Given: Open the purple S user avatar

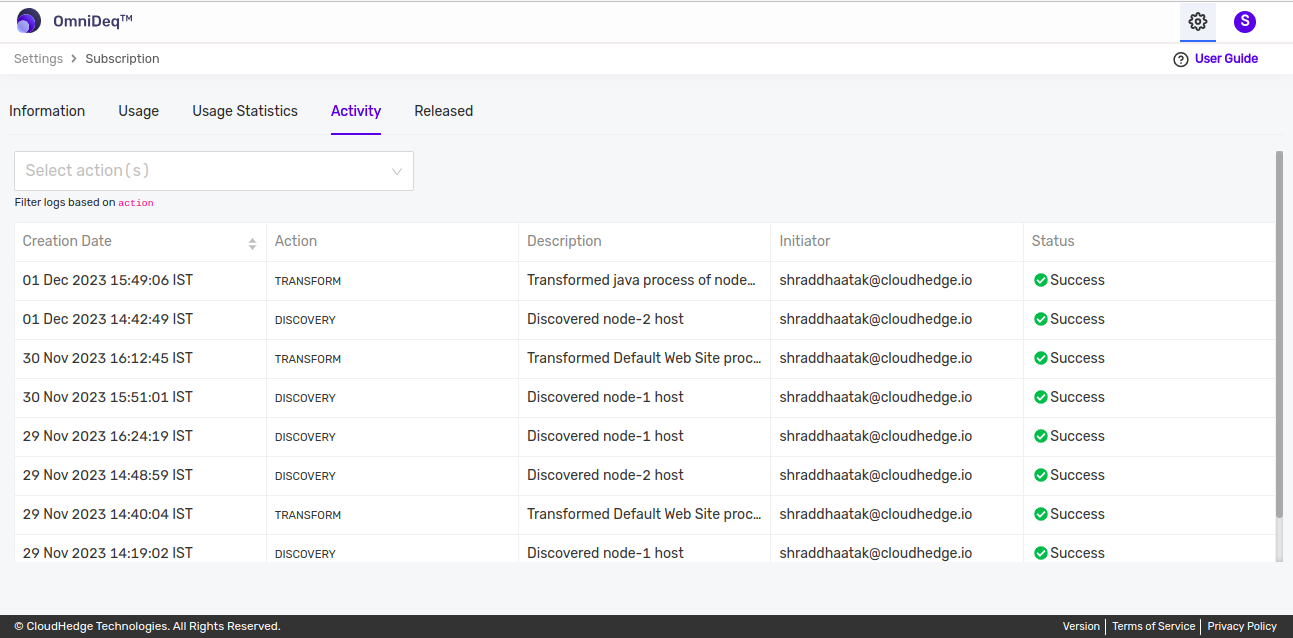Looking at the screenshot, I should point(1245,21).
